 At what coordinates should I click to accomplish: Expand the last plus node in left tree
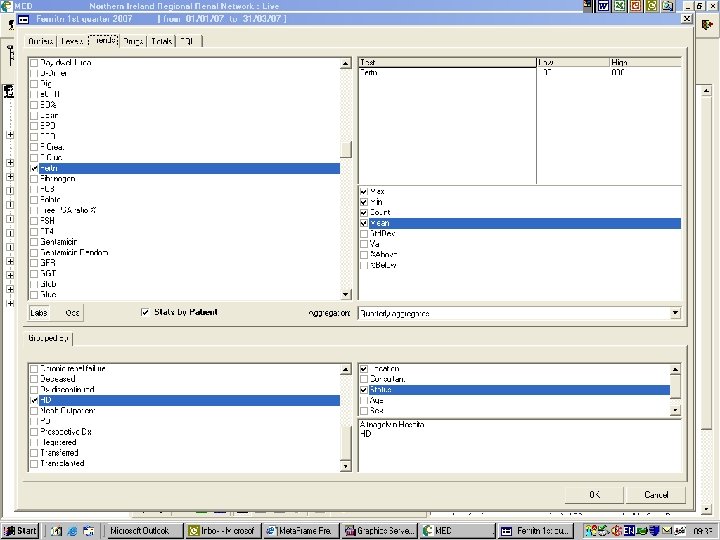tap(10, 304)
